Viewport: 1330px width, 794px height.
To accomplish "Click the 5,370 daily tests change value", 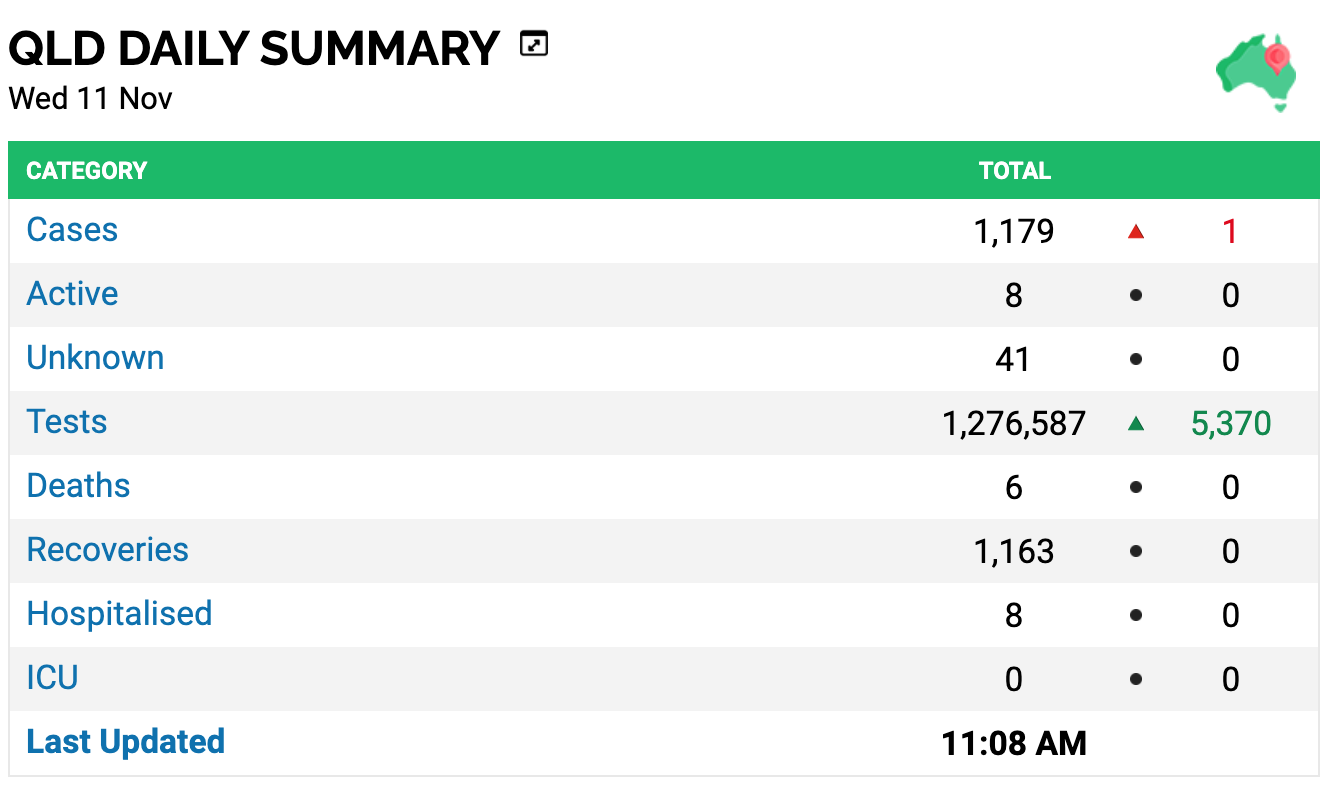I will (x=1231, y=424).
